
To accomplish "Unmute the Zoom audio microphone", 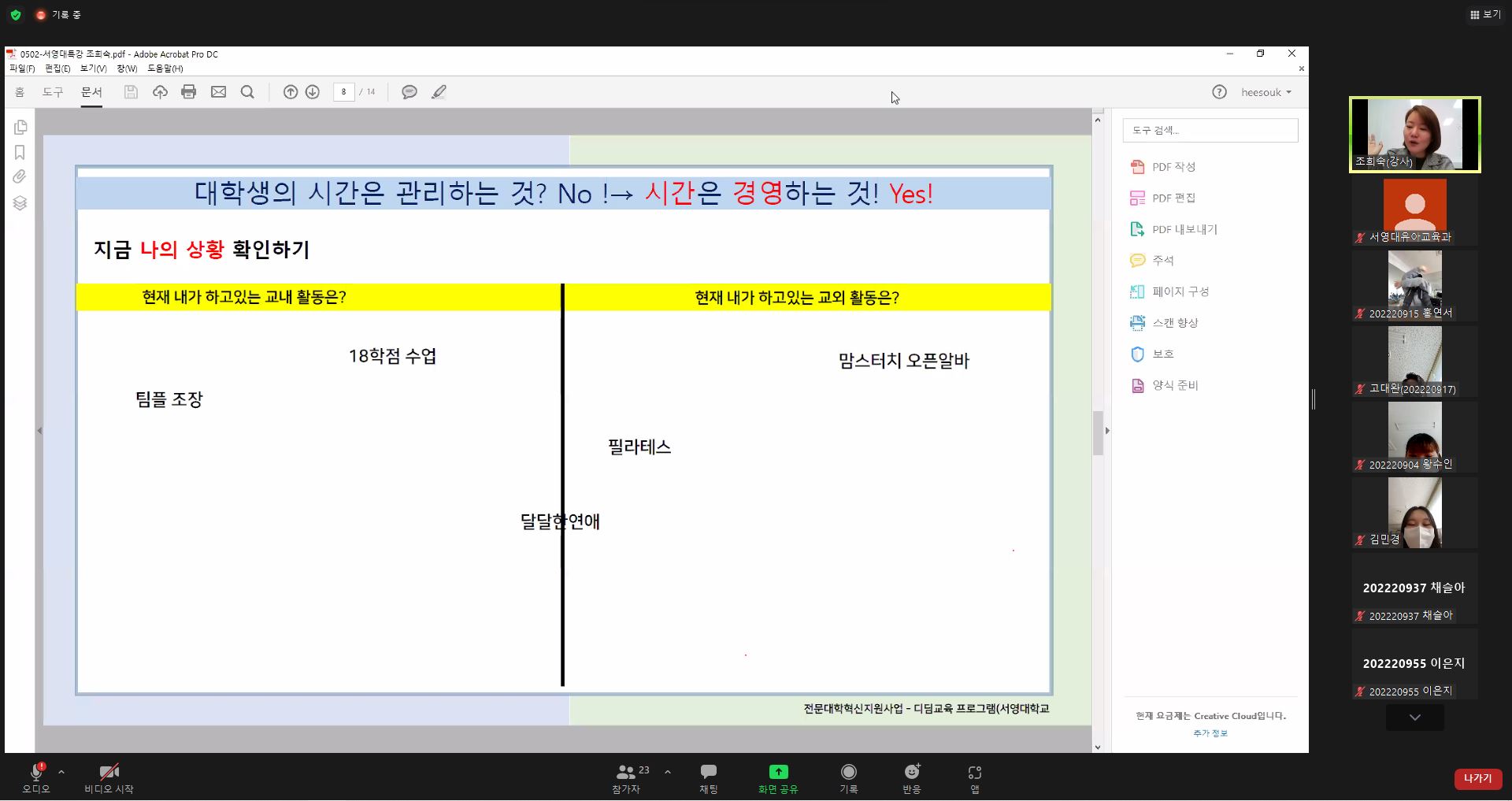I will point(36,776).
